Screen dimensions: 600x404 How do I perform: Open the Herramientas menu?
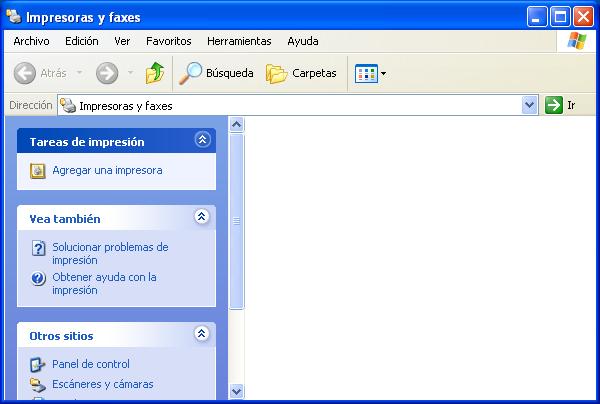point(239,41)
